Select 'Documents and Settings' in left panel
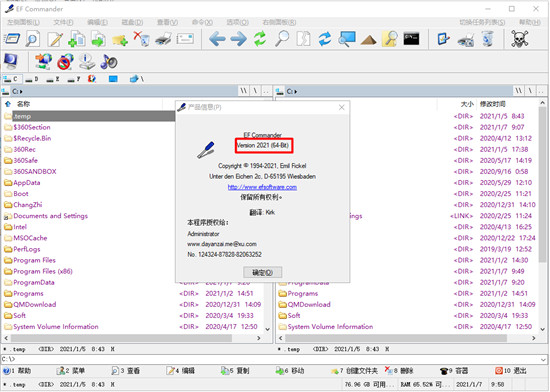 point(50,216)
